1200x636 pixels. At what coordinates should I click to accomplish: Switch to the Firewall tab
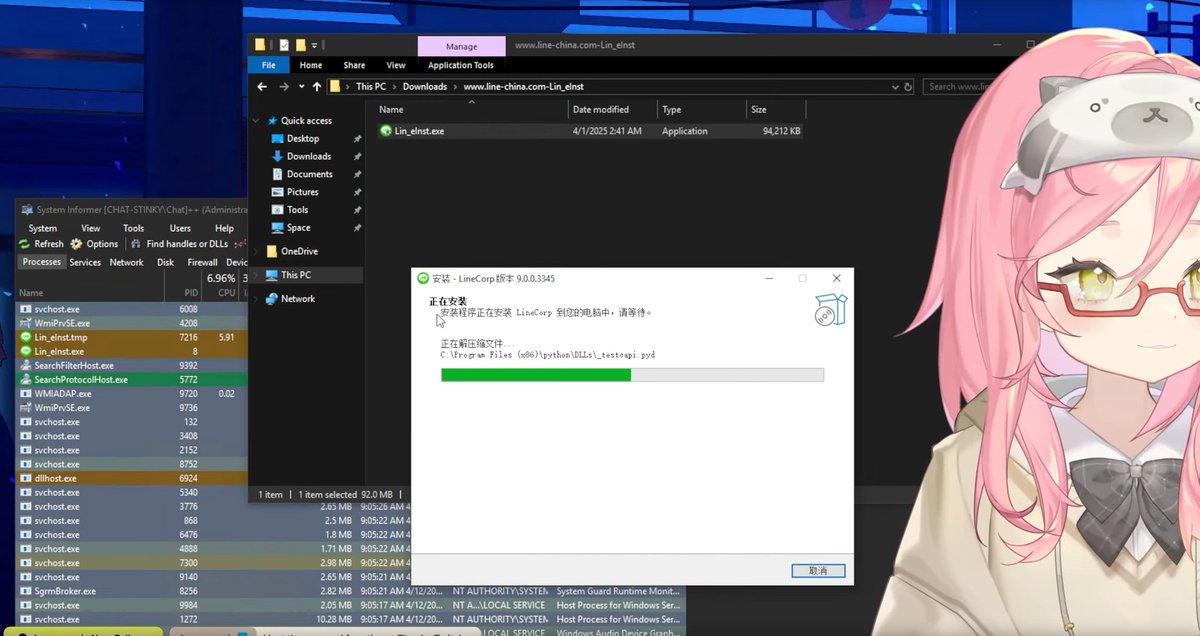click(x=203, y=262)
